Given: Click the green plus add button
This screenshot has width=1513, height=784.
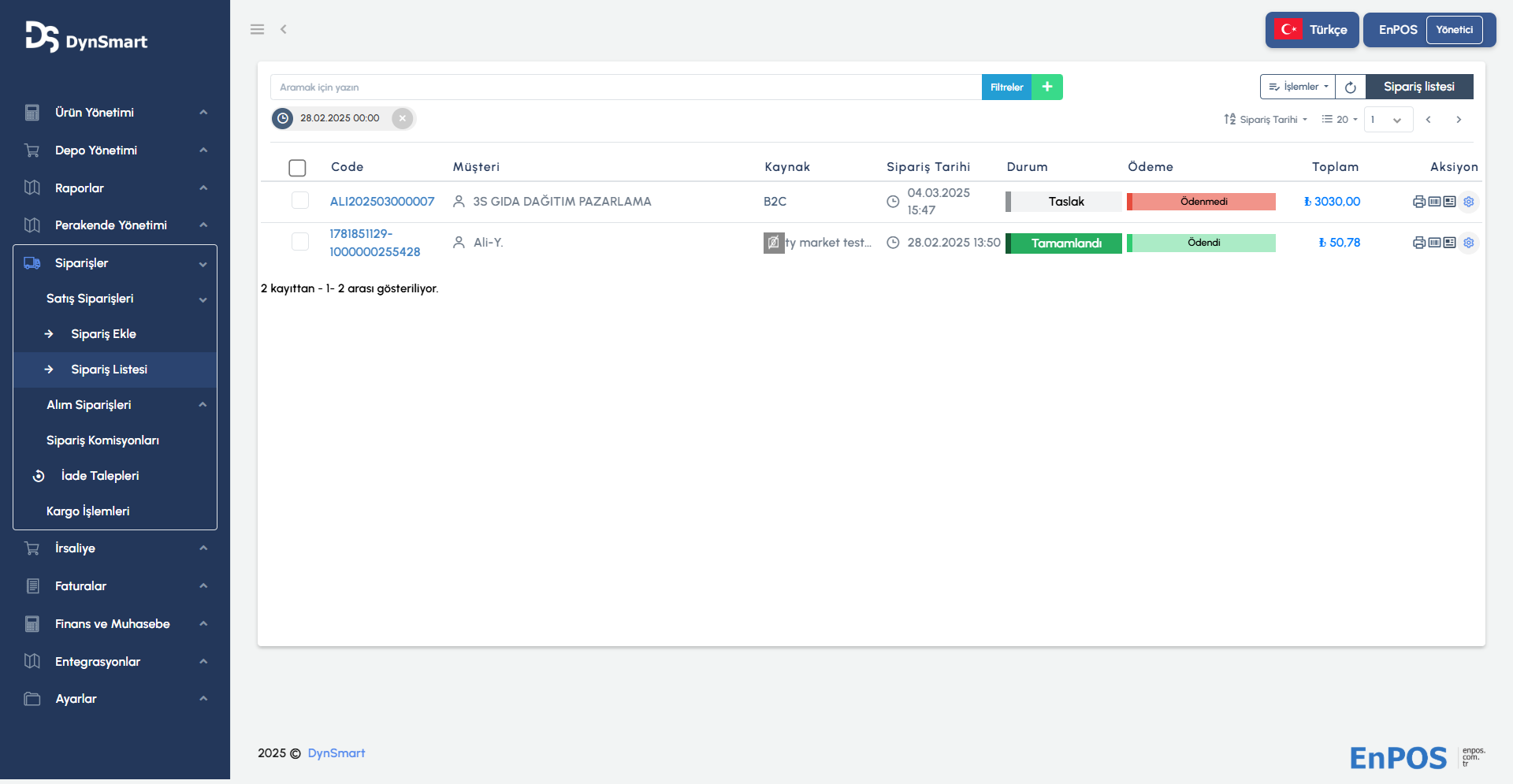Looking at the screenshot, I should 1047,87.
